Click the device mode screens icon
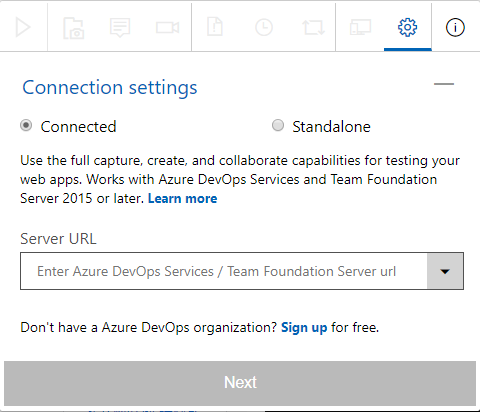480x412 pixels. click(x=360, y=27)
